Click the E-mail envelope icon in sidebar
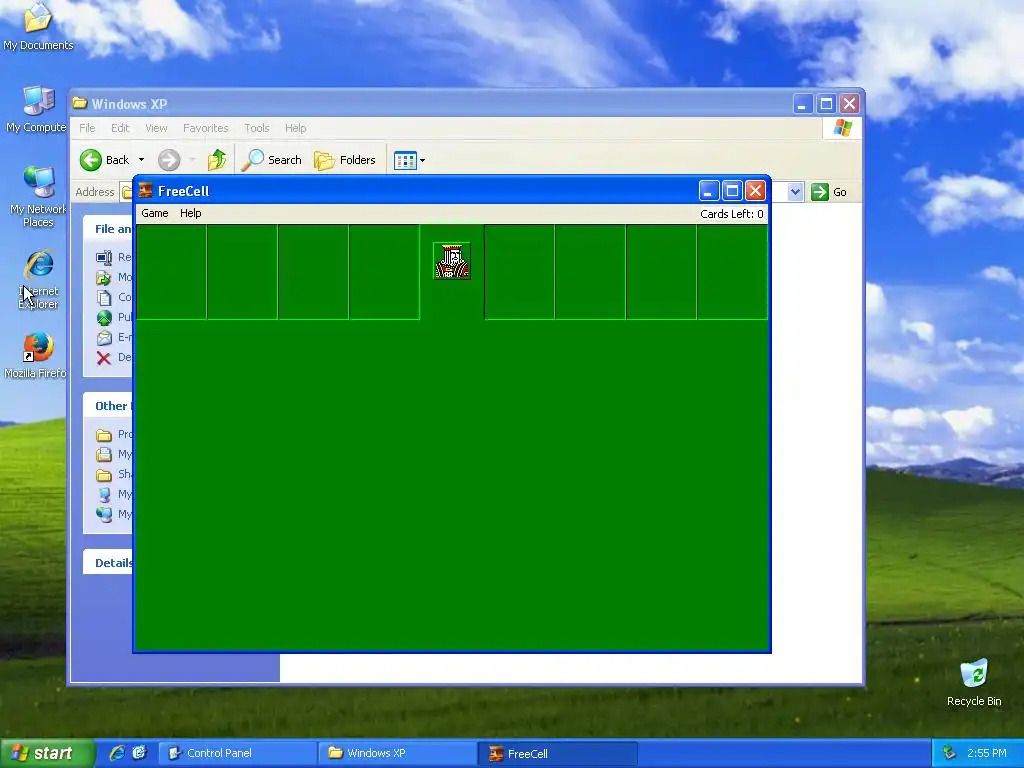1024x768 pixels. (104, 338)
